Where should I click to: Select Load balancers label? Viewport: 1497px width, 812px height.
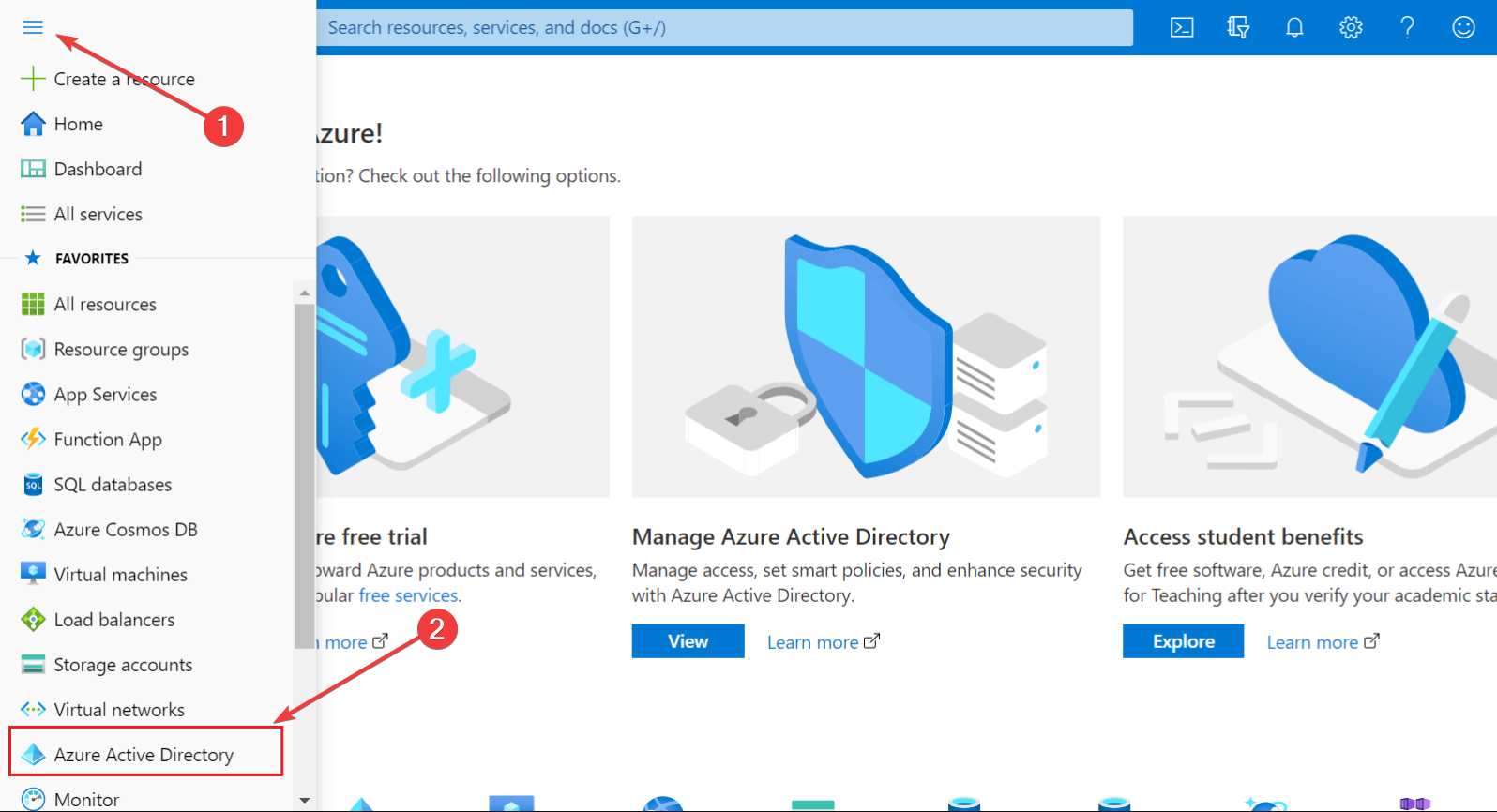click(114, 620)
